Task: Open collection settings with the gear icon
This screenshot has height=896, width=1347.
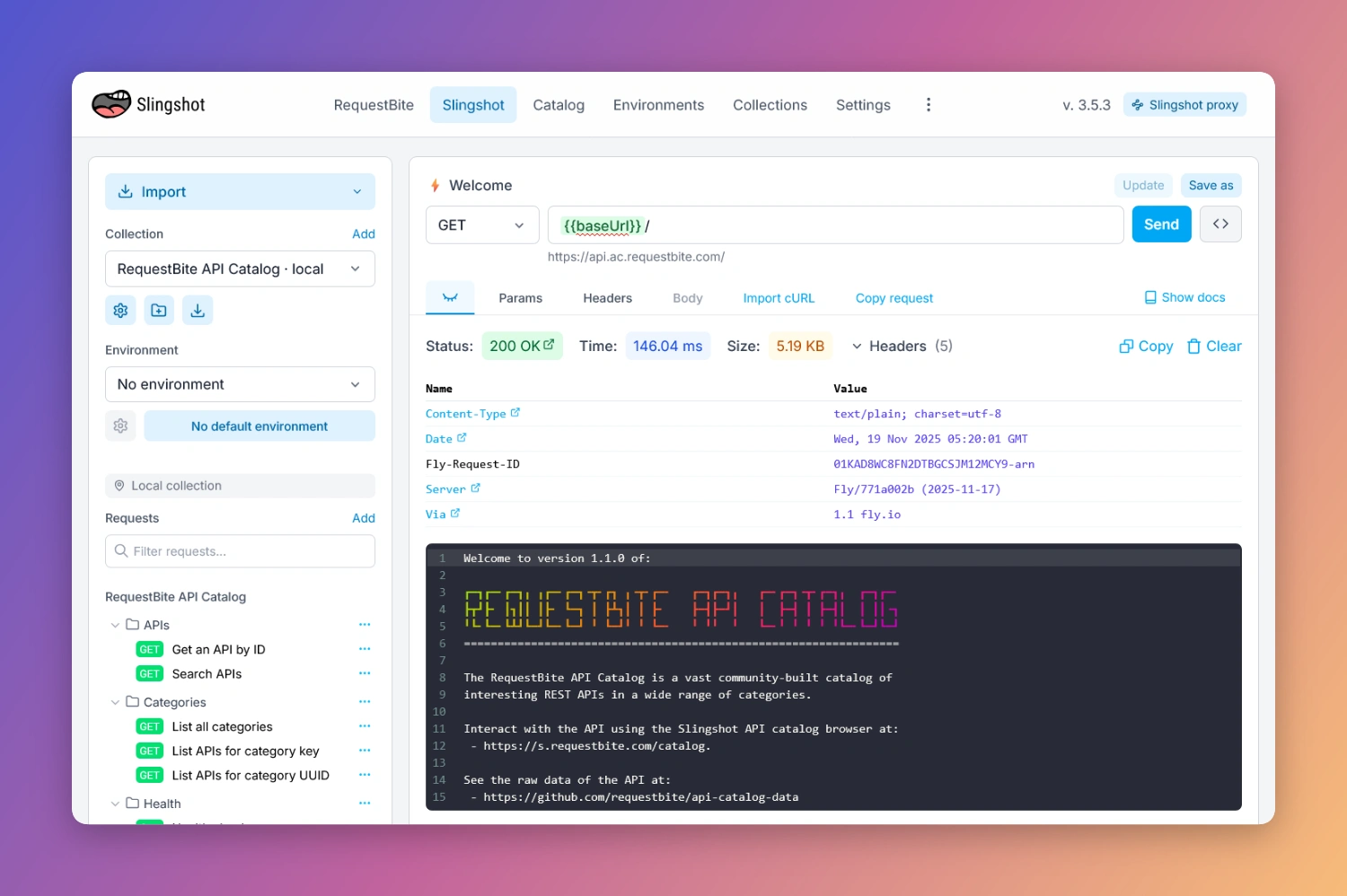Action: (120, 310)
